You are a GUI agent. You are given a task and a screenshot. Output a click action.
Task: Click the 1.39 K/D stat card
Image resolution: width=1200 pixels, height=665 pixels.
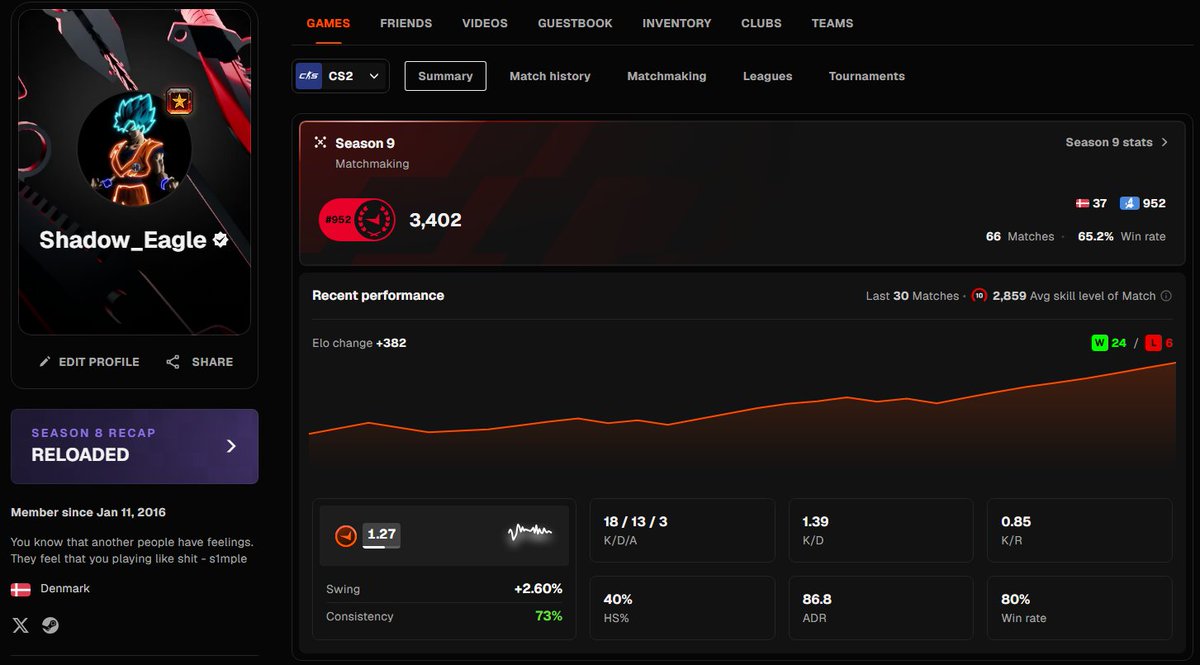pyautogui.click(x=881, y=530)
